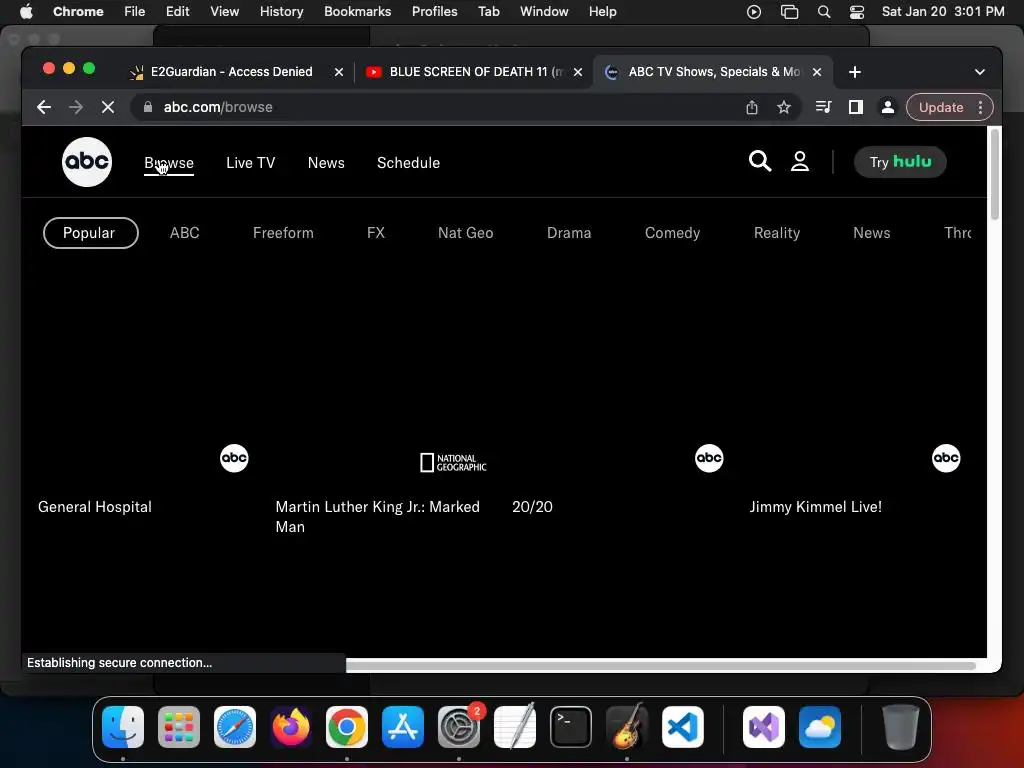The height and width of the screenshot is (768, 1024).
Task: Click the browser forward arrow
Action: coord(76,107)
